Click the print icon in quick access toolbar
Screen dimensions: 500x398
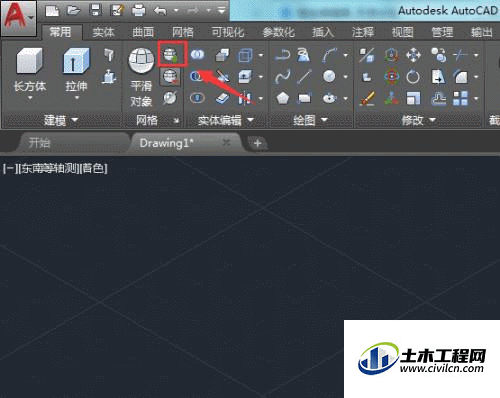[138, 10]
